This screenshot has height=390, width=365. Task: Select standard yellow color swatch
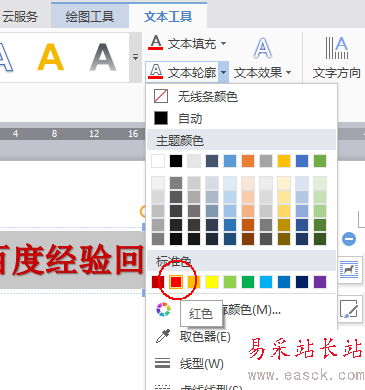click(212, 282)
